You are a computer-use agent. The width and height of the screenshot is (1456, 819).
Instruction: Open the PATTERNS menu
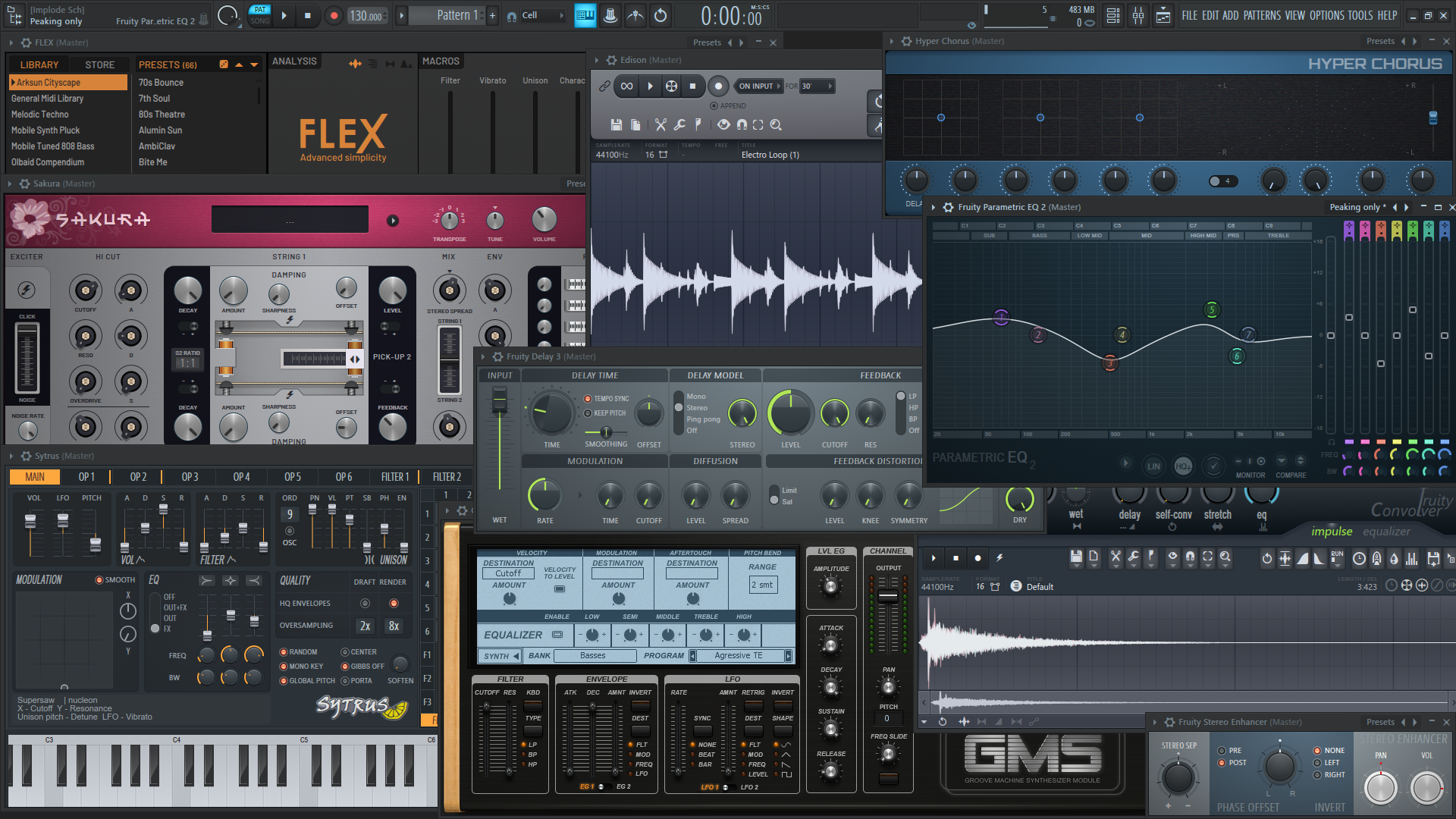click(1262, 15)
